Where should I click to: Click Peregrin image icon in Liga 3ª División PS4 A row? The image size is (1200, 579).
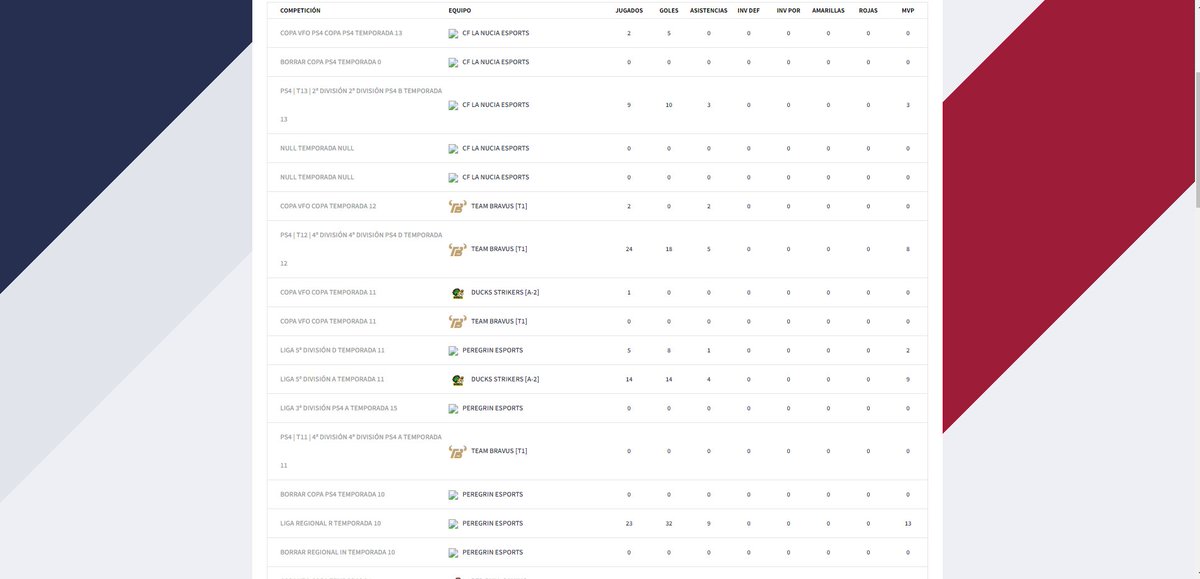coord(453,409)
